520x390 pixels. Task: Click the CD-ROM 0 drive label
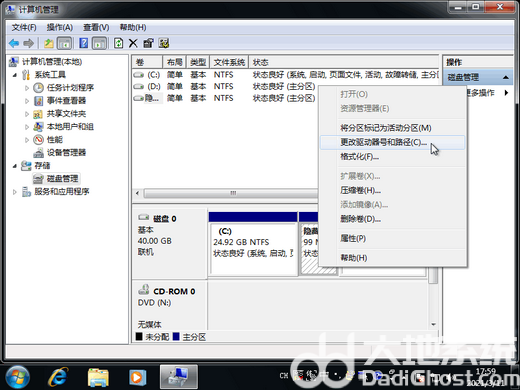point(174,292)
